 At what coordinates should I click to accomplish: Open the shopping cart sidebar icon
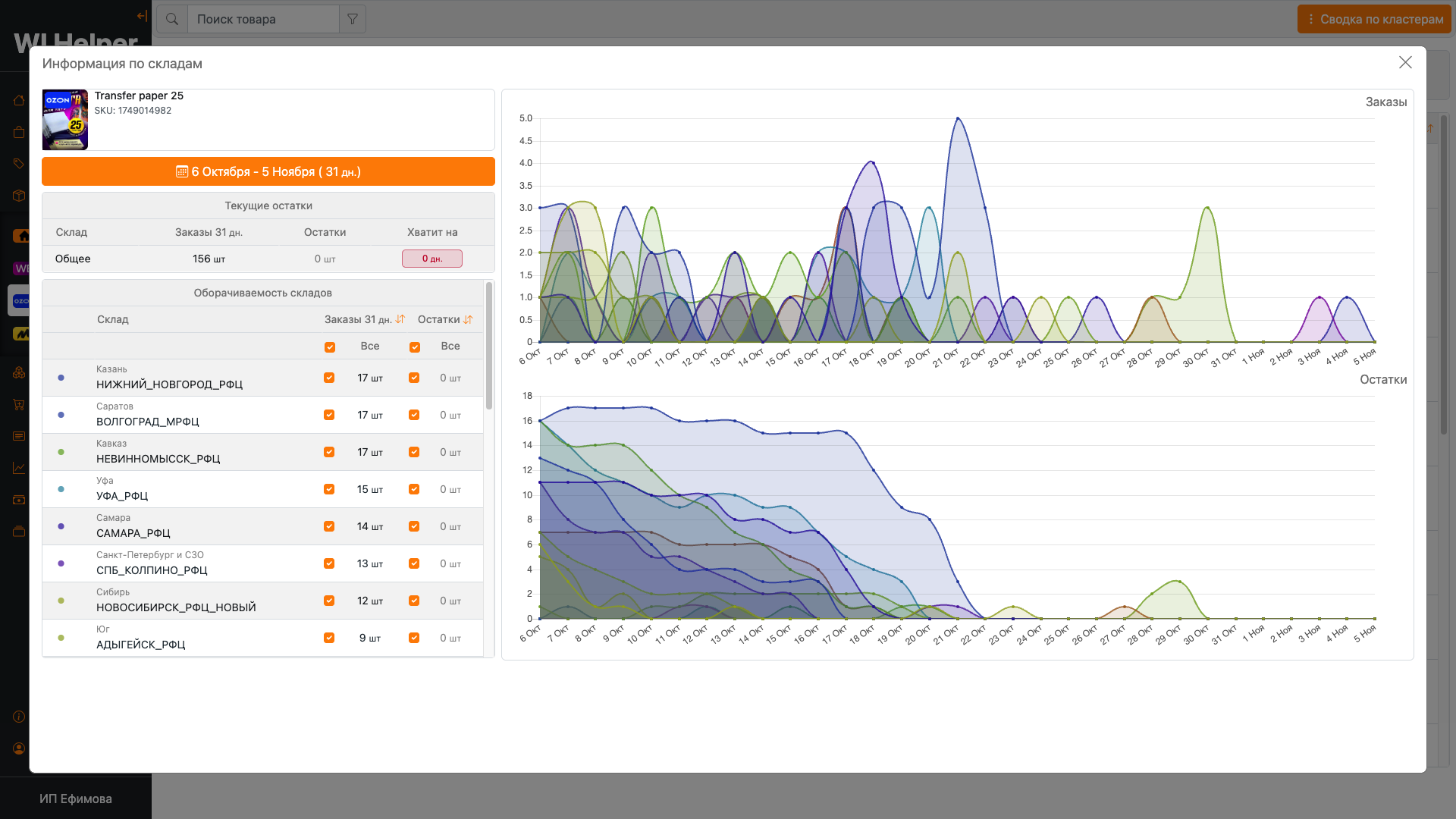(x=19, y=404)
